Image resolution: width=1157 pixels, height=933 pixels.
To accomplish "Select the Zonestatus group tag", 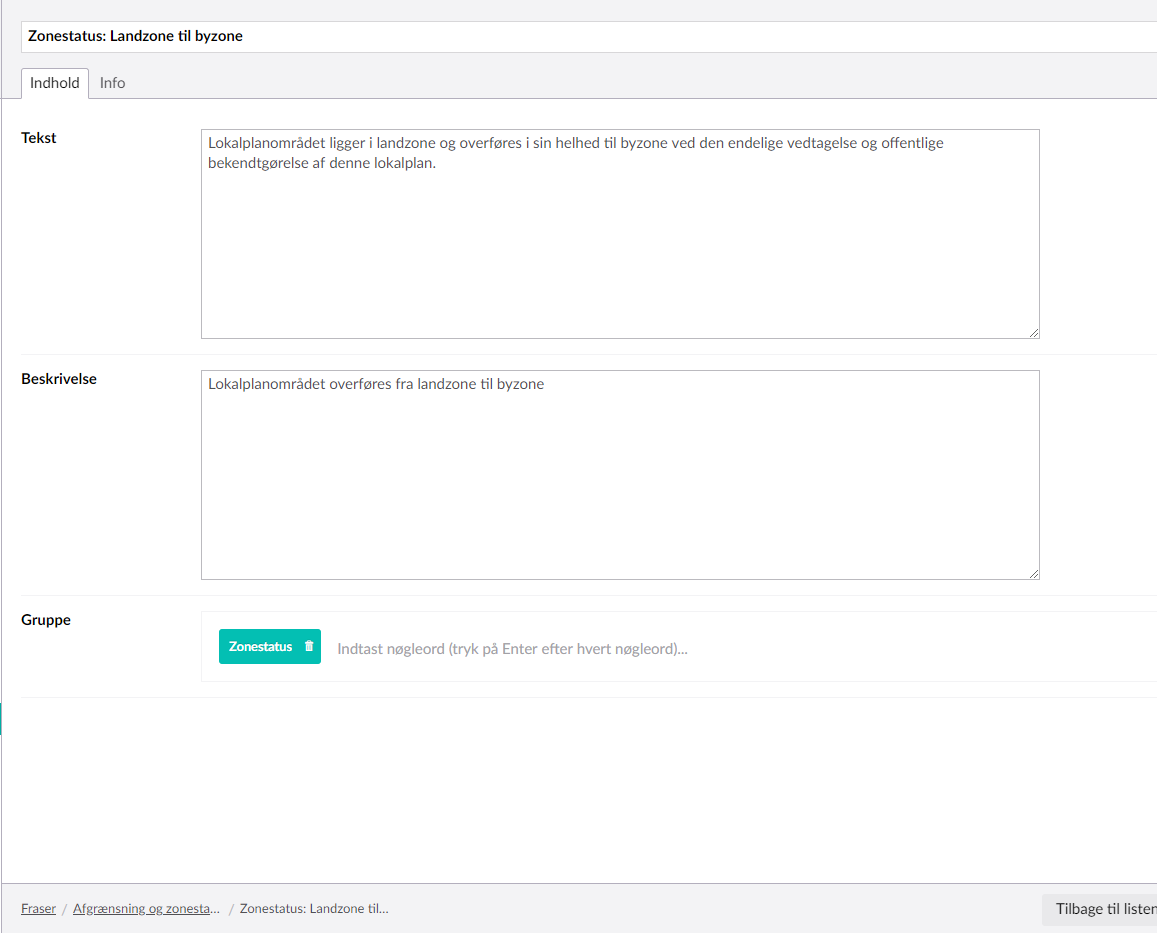I will (260, 647).
